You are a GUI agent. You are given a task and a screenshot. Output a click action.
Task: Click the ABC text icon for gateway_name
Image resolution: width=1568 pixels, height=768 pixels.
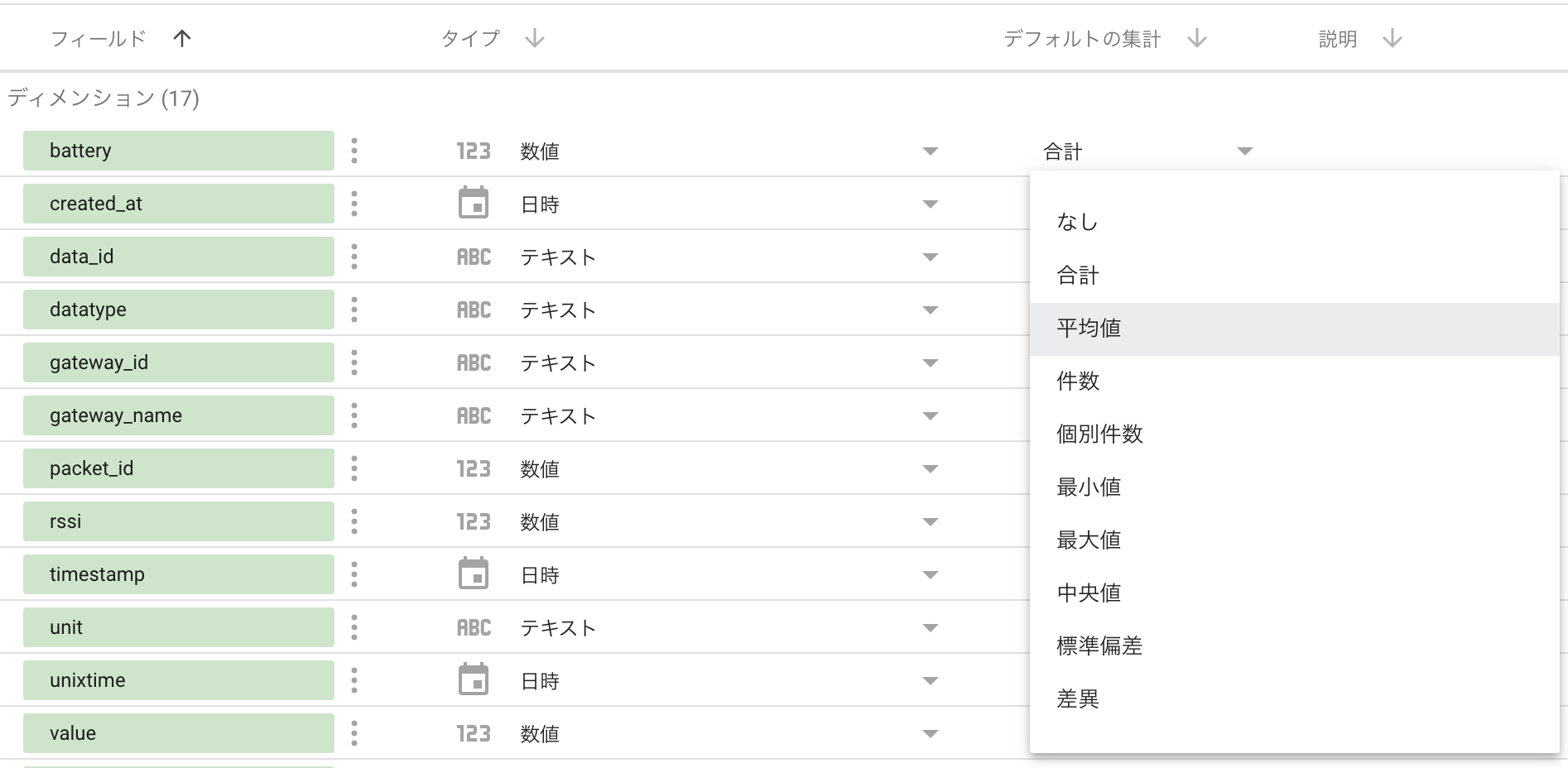coord(472,415)
